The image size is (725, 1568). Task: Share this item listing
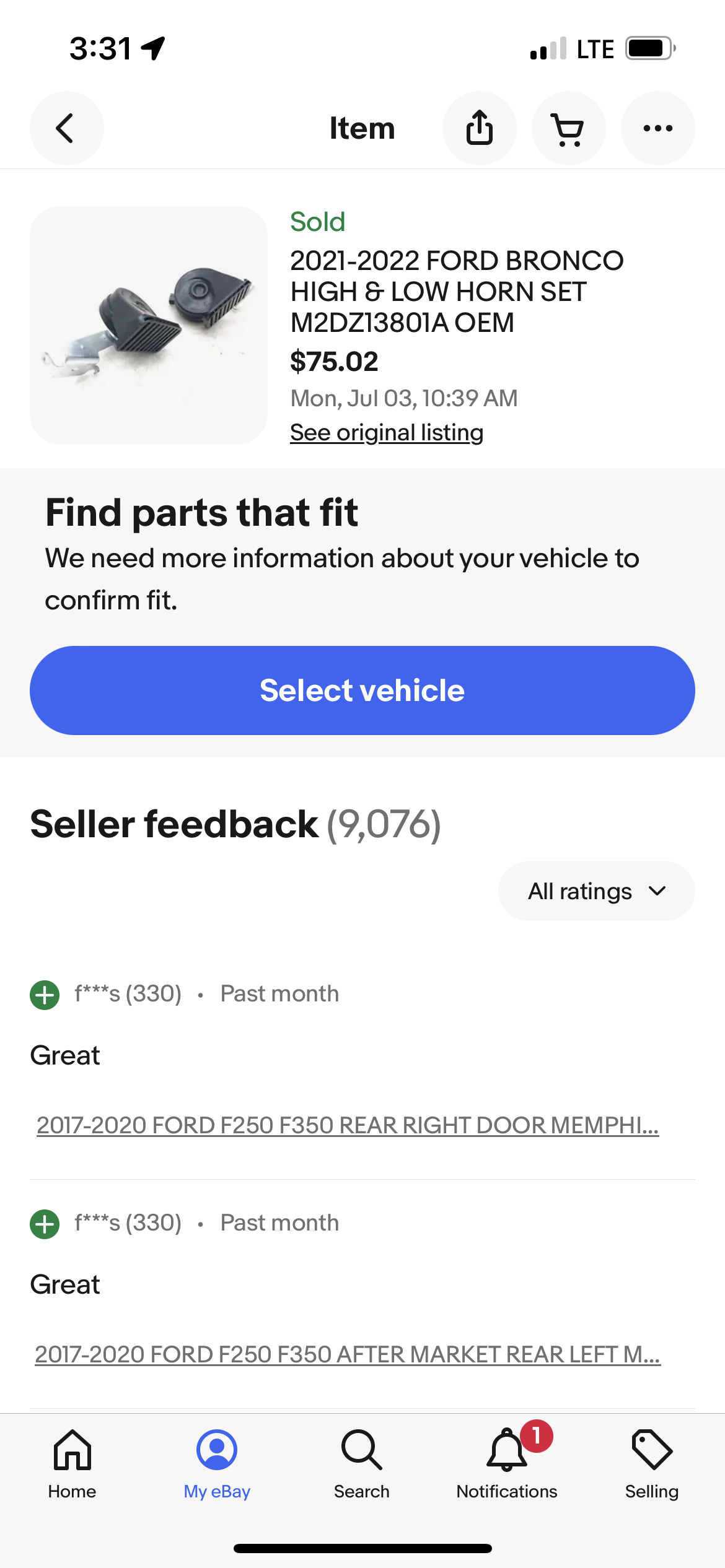tap(479, 128)
